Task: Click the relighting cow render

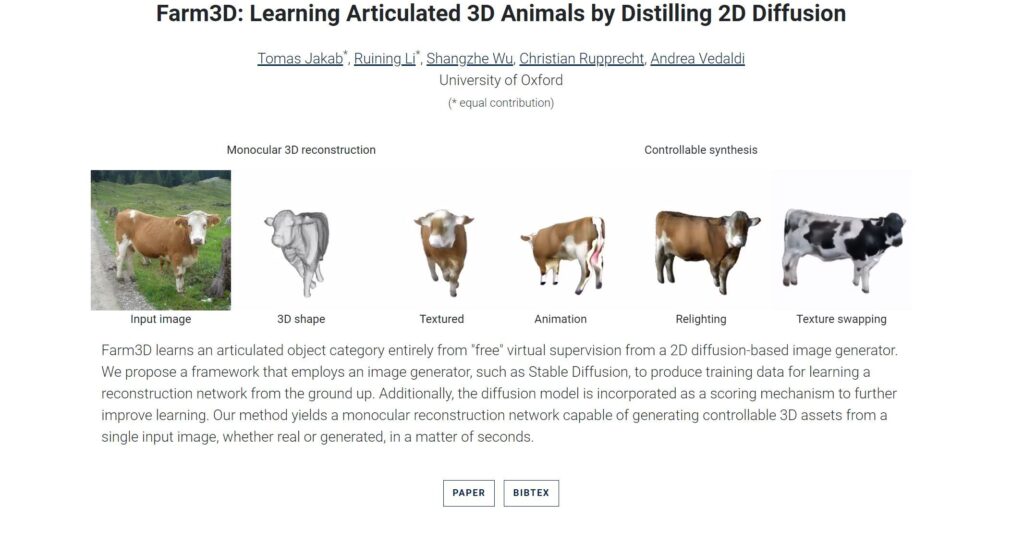Action: (704, 245)
